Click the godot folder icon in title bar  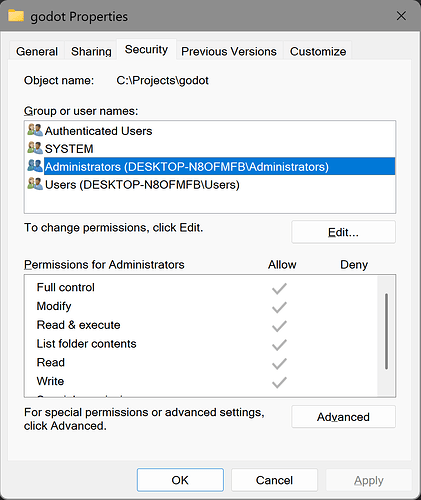click(16, 16)
